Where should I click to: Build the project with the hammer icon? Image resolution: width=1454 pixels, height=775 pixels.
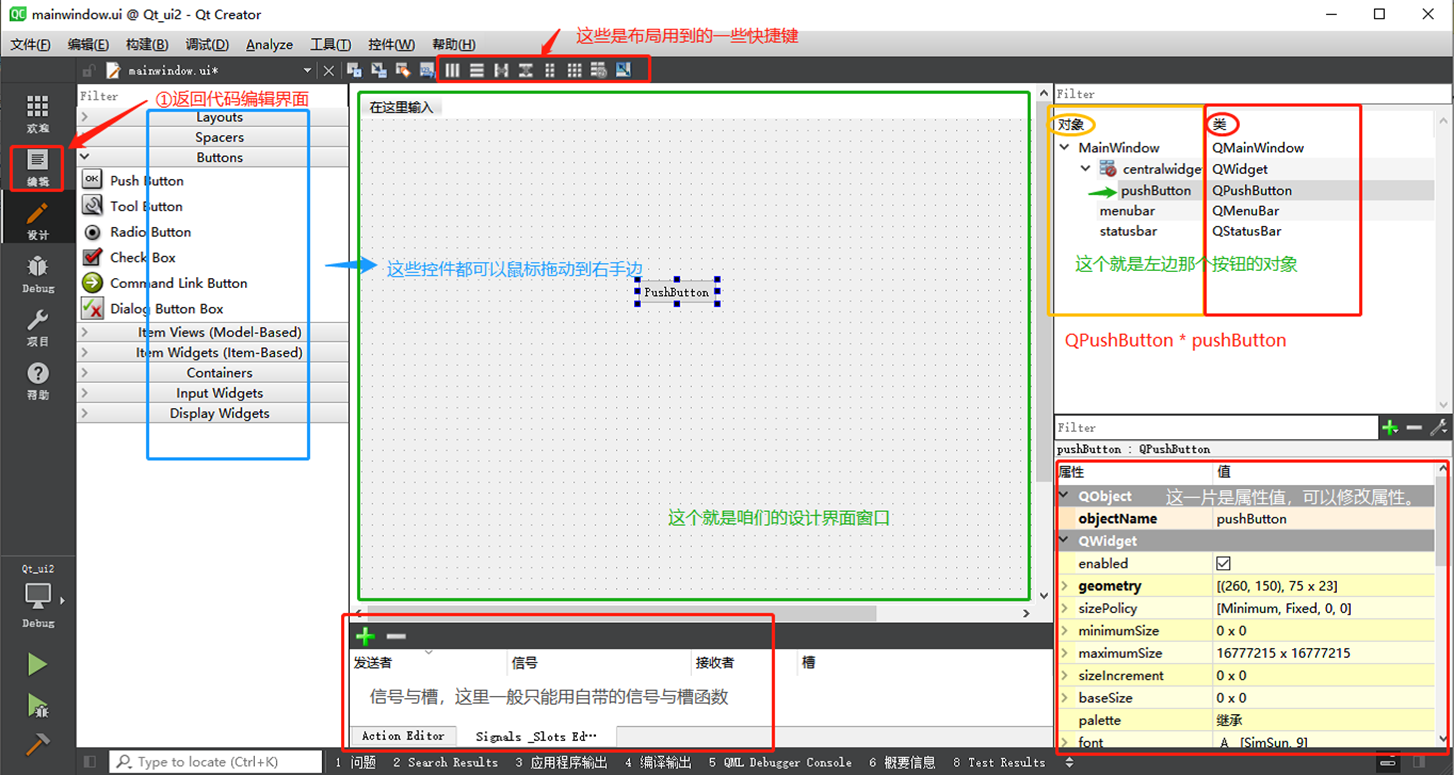tap(37, 744)
